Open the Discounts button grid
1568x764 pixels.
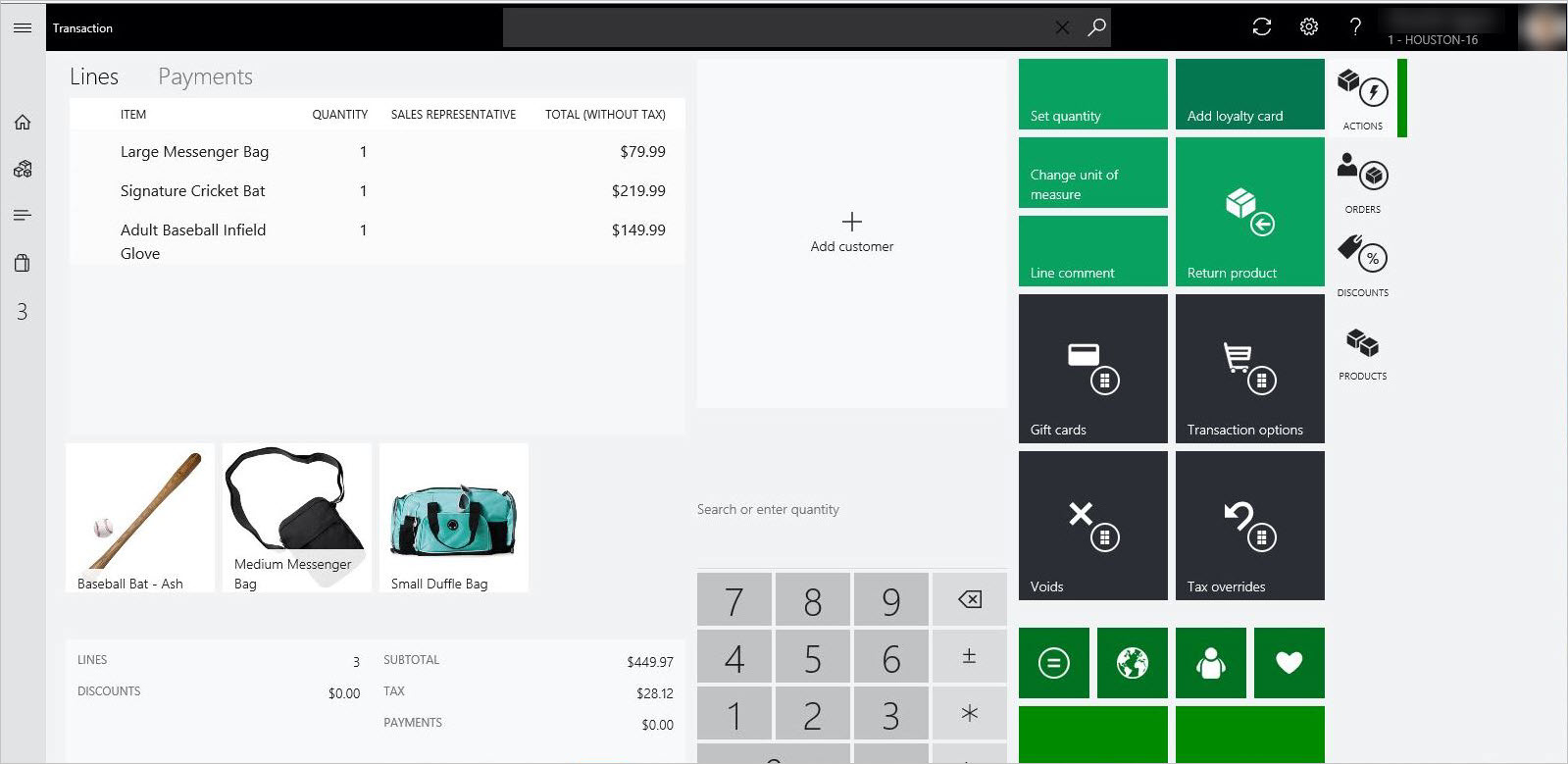click(1363, 266)
